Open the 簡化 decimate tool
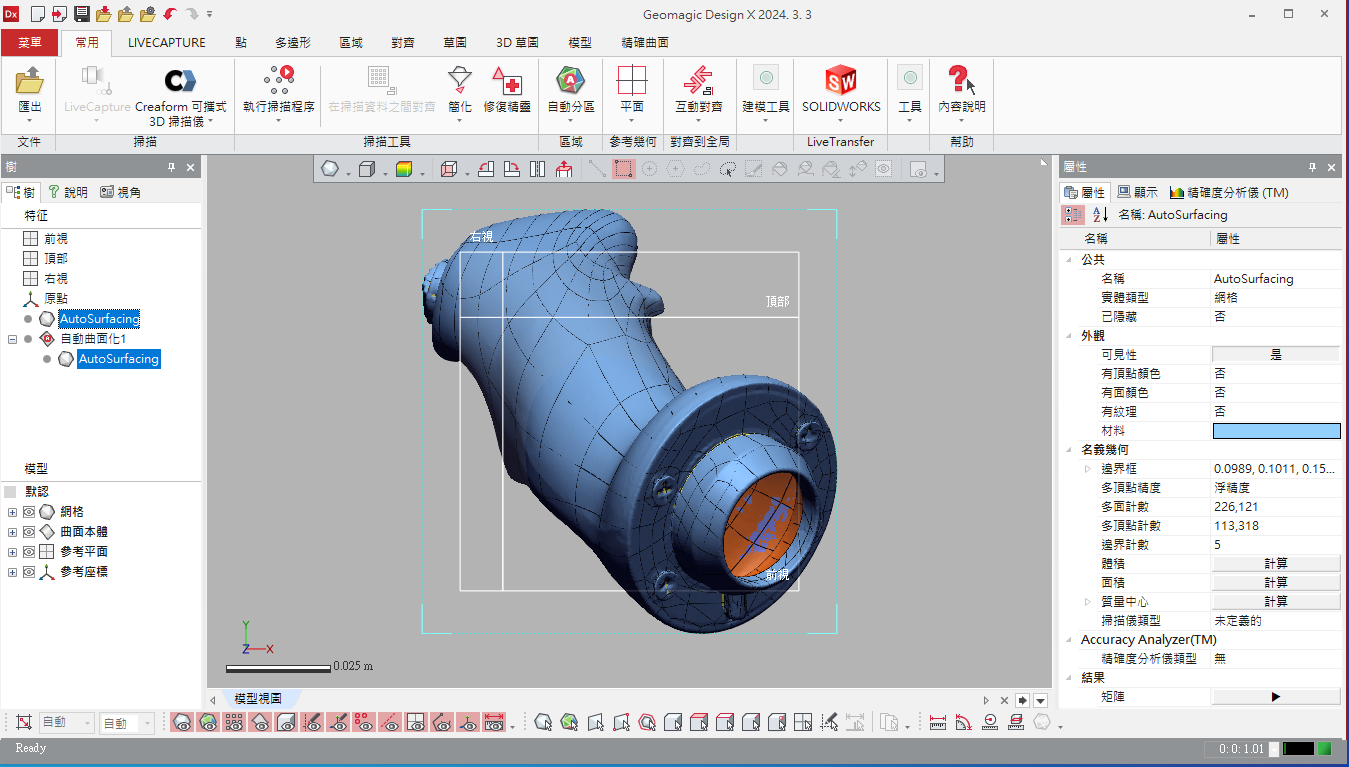The width and height of the screenshot is (1349, 767). [x=460, y=90]
